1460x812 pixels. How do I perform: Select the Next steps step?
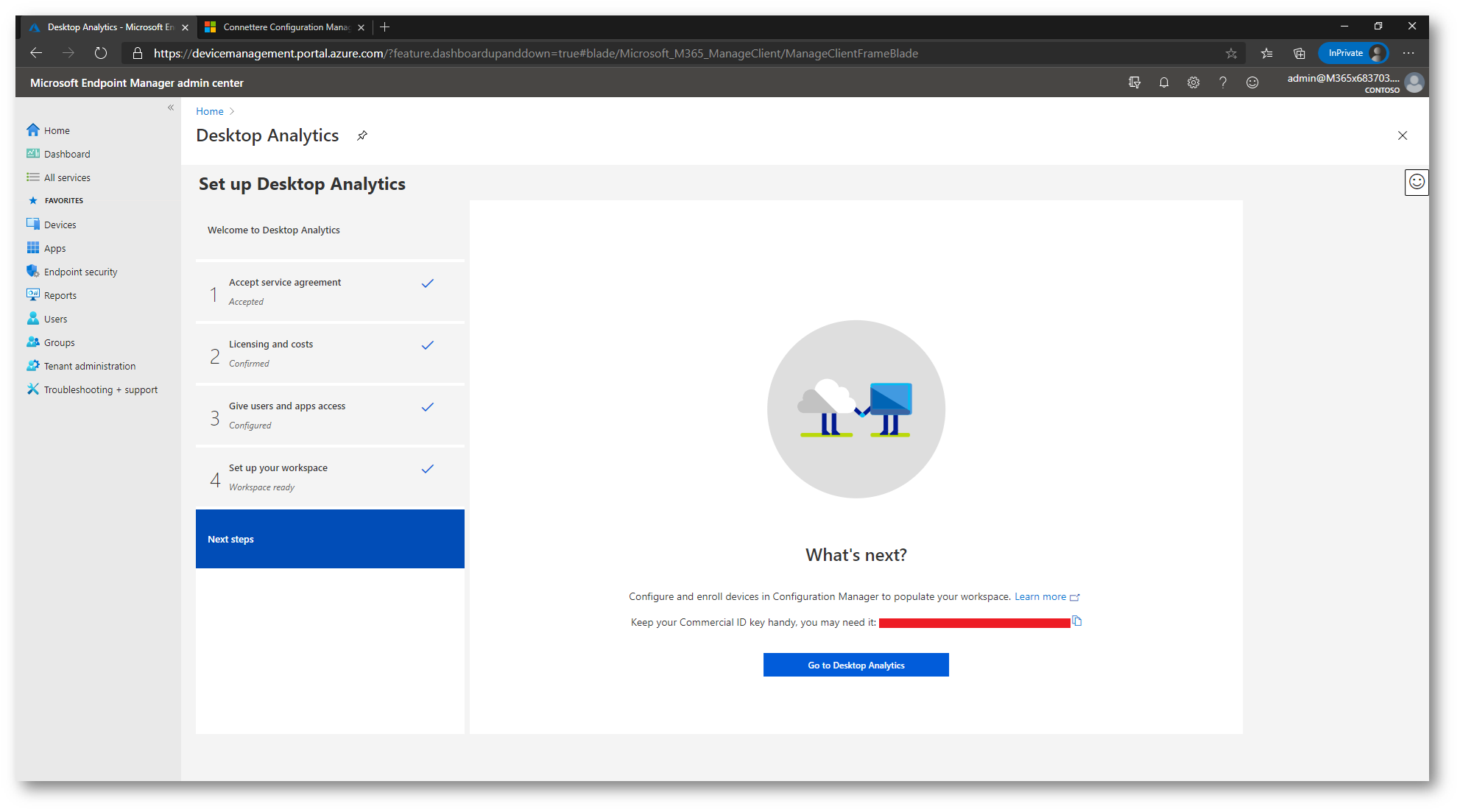tap(330, 539)
